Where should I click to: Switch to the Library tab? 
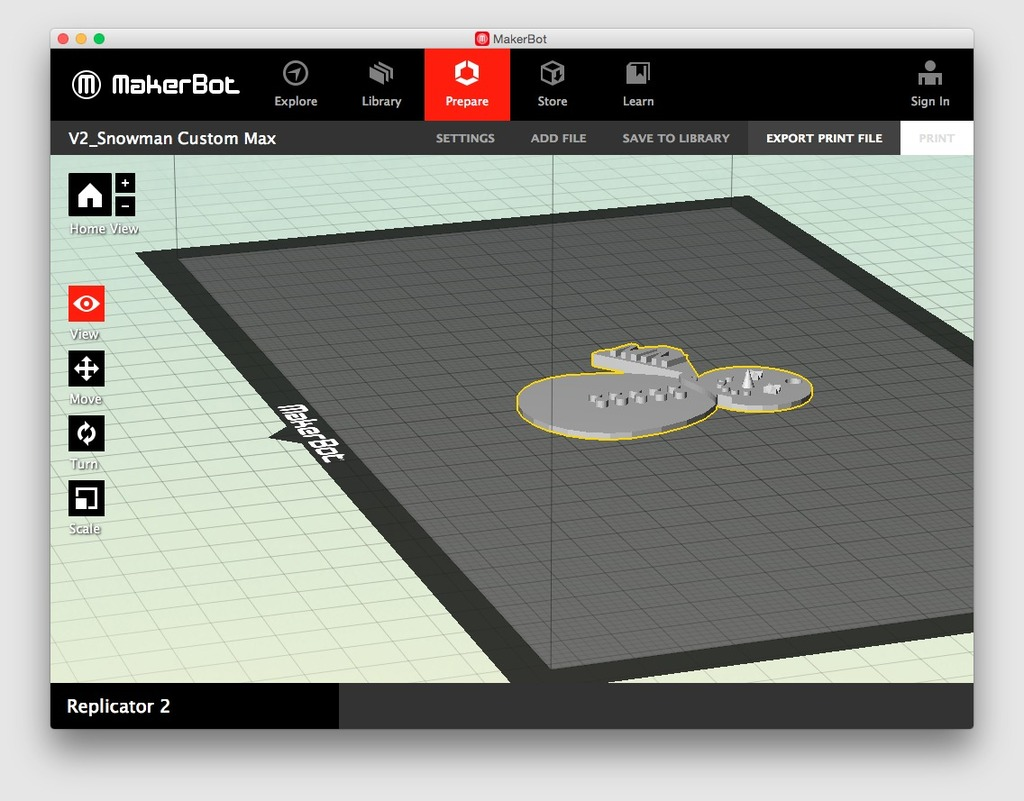coord(381,84)
